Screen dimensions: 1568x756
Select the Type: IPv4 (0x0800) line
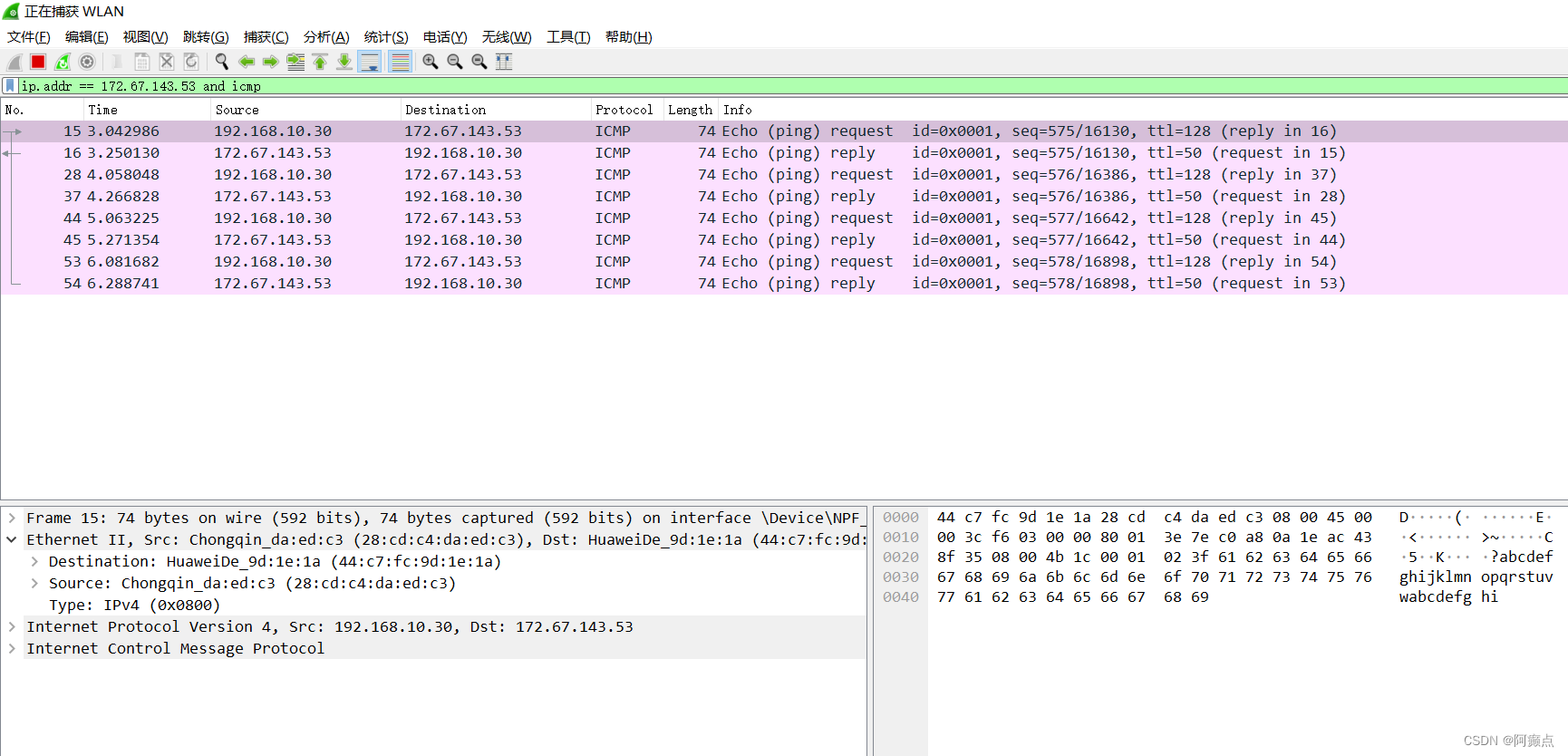(x=134, y=605)
